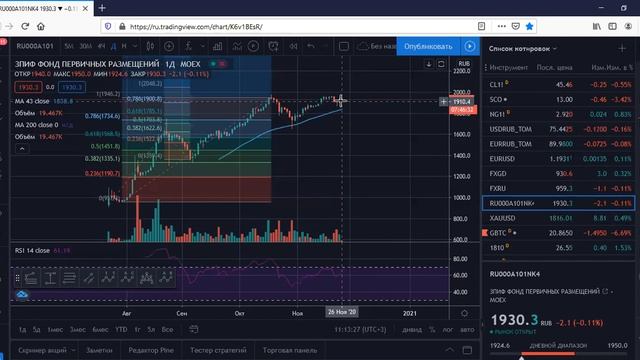
Task: Maximize the bottom panel
Action: [467, 350]
